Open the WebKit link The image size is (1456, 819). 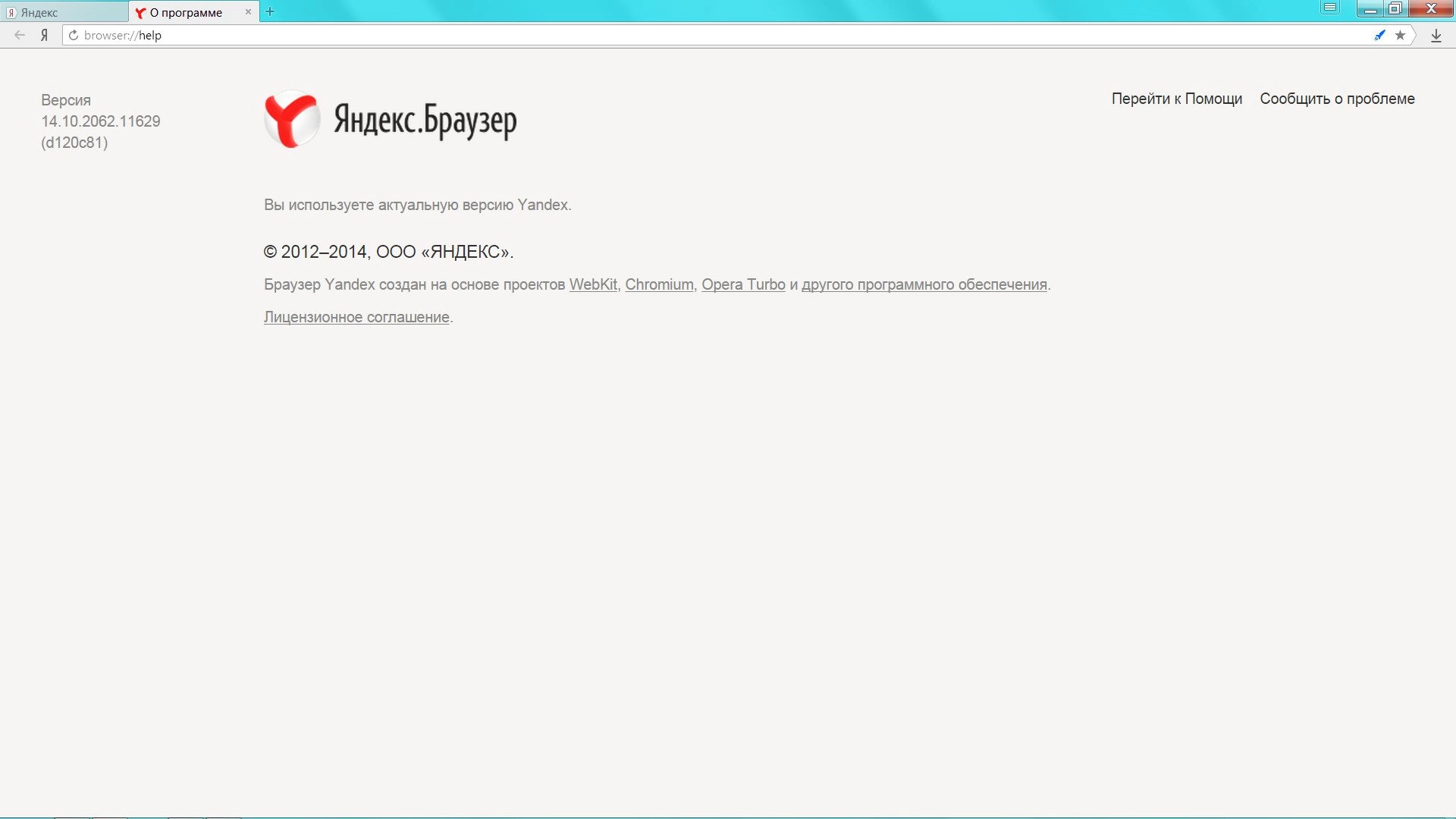(593, 284)
